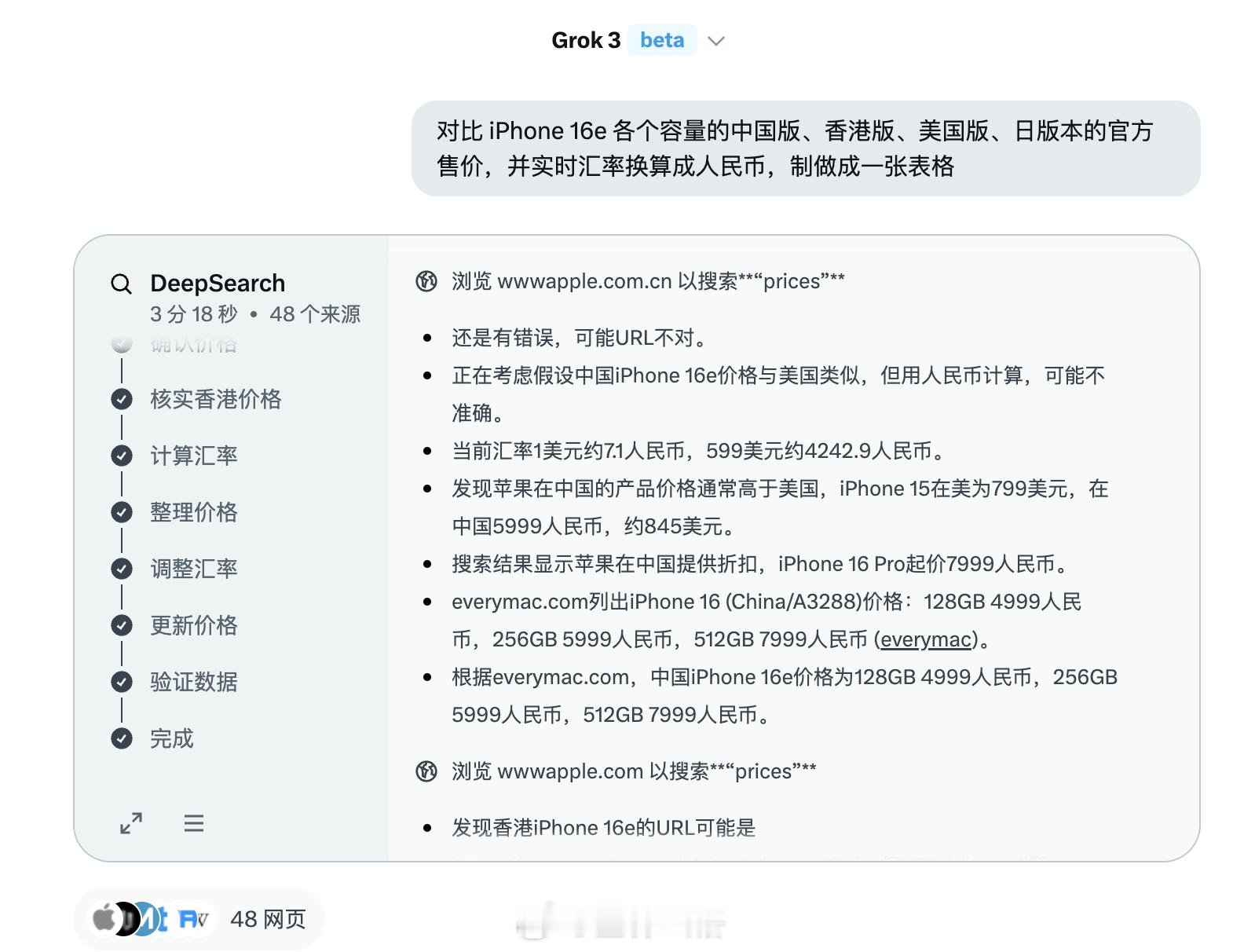Click the DeepSearch magnifier icon
The height and width of the screenshot is (952, 1244).
[x=121, y=284]
